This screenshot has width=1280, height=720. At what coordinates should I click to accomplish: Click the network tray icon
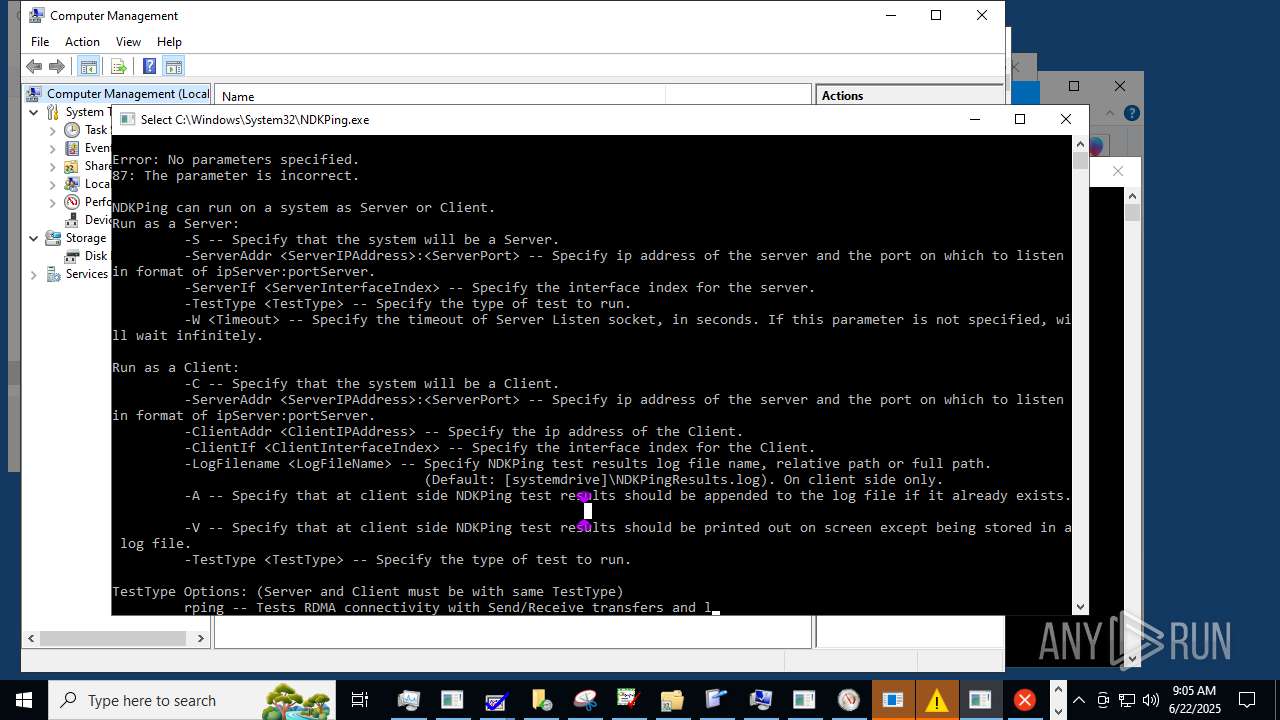pyautogui.click(x=1127, y=700)
